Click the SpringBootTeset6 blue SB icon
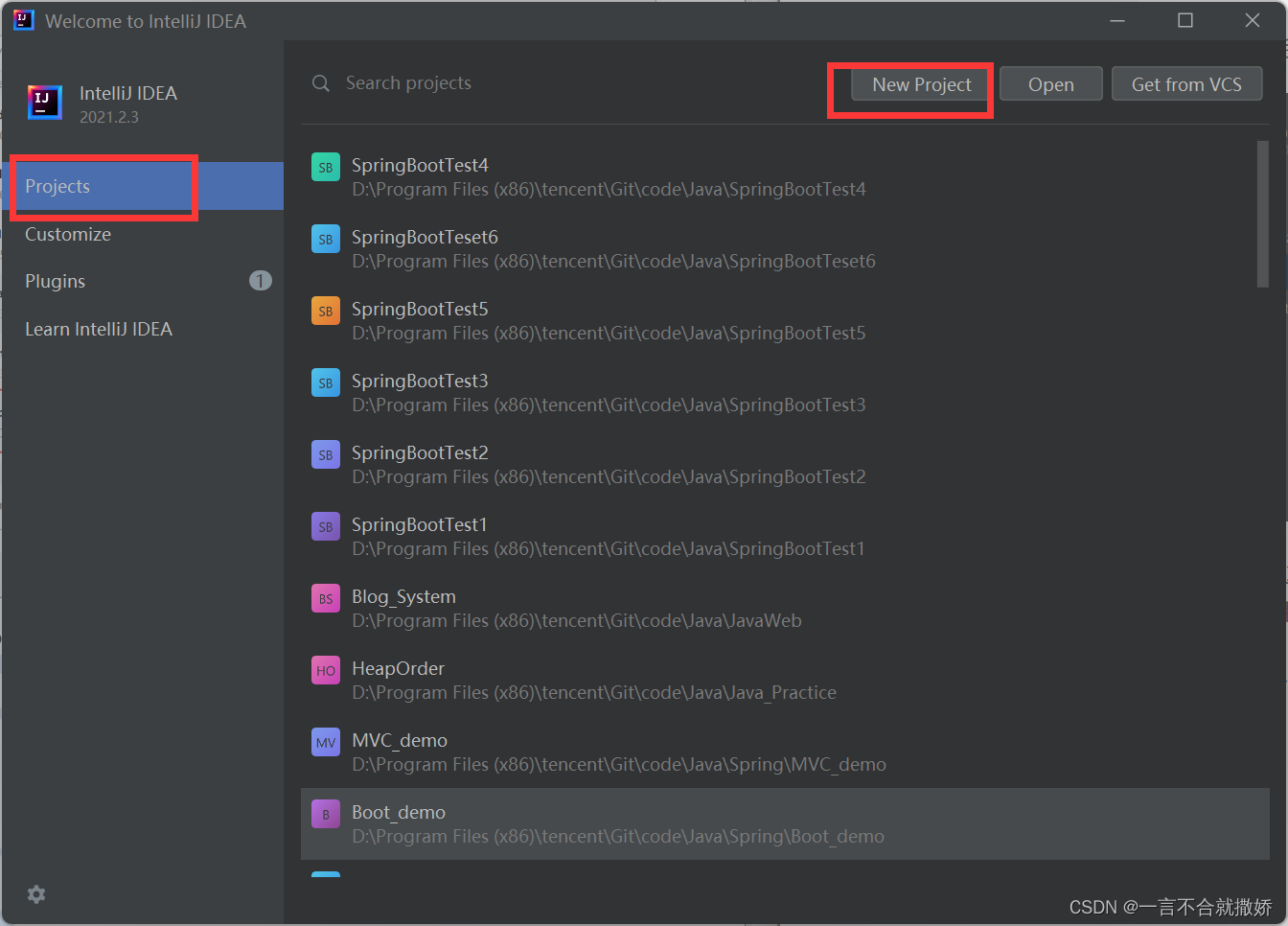Screen dimensions: 1288x926 (326, 239)
